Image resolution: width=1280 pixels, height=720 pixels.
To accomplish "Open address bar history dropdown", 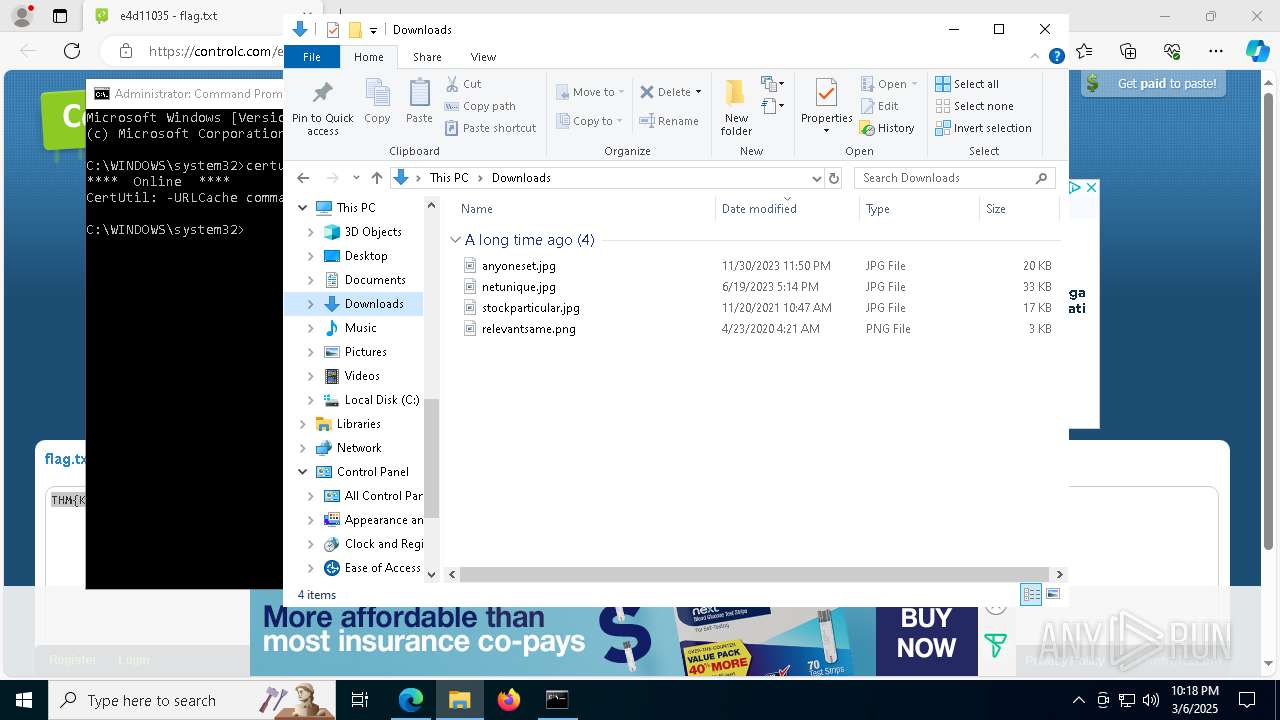I will coord(816,178).
